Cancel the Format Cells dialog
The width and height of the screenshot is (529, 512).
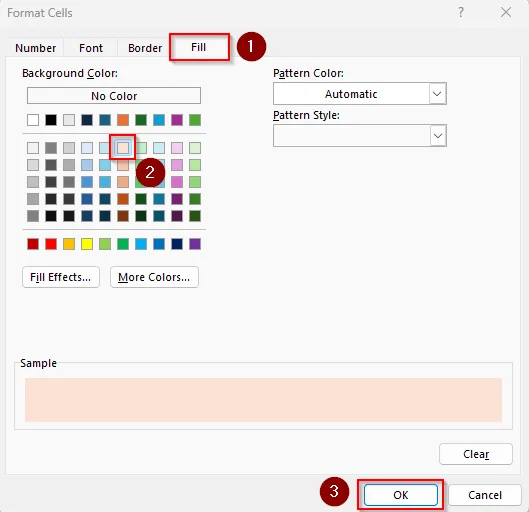point(485,495)
